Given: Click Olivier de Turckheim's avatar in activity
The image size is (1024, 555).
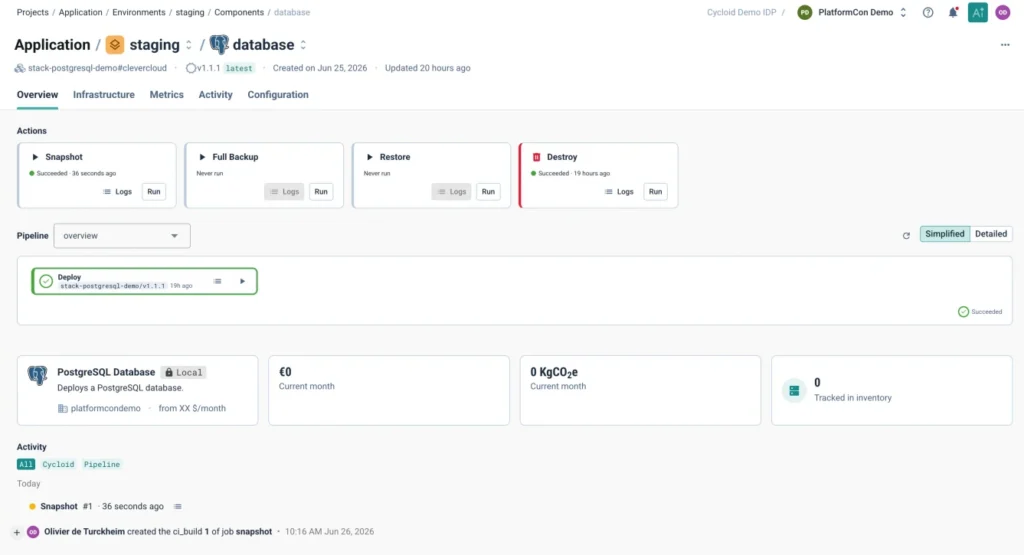Looking at the screenshot, I should (33, 531).
